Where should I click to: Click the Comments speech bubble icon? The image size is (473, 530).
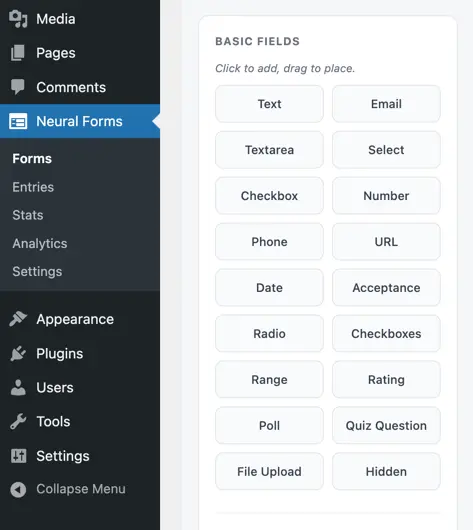pyautogui.click(x=18, y=87)
